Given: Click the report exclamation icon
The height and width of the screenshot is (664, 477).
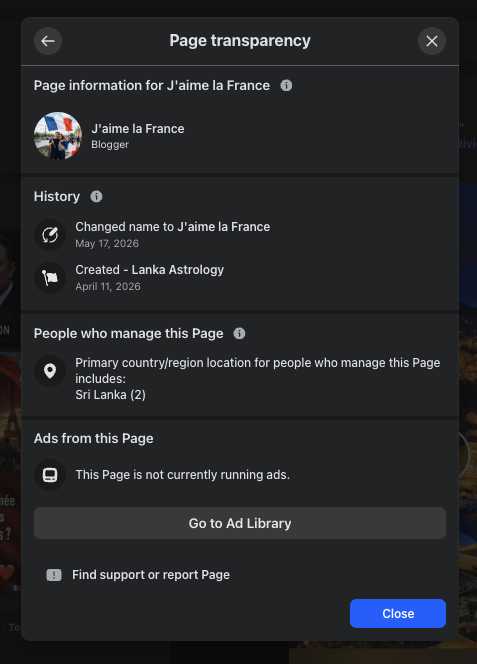Looking at the screenshot, I should (54, 575).
